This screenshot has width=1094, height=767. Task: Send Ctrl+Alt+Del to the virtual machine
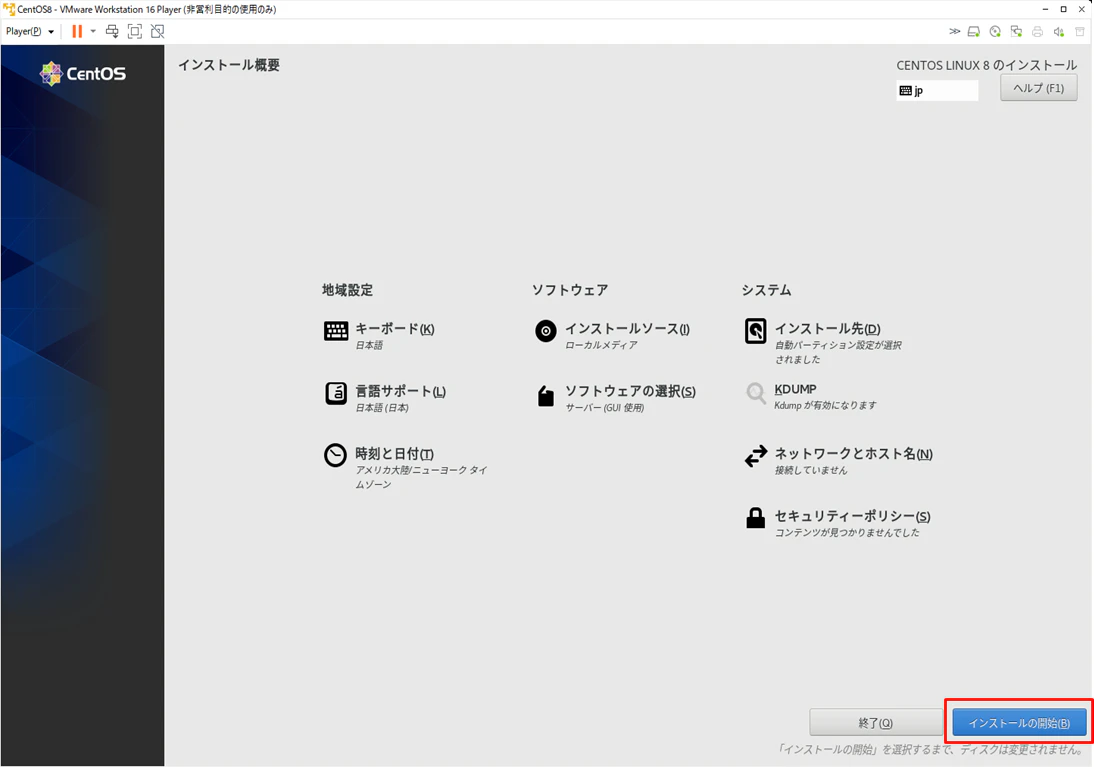click(x=112, y=31)
